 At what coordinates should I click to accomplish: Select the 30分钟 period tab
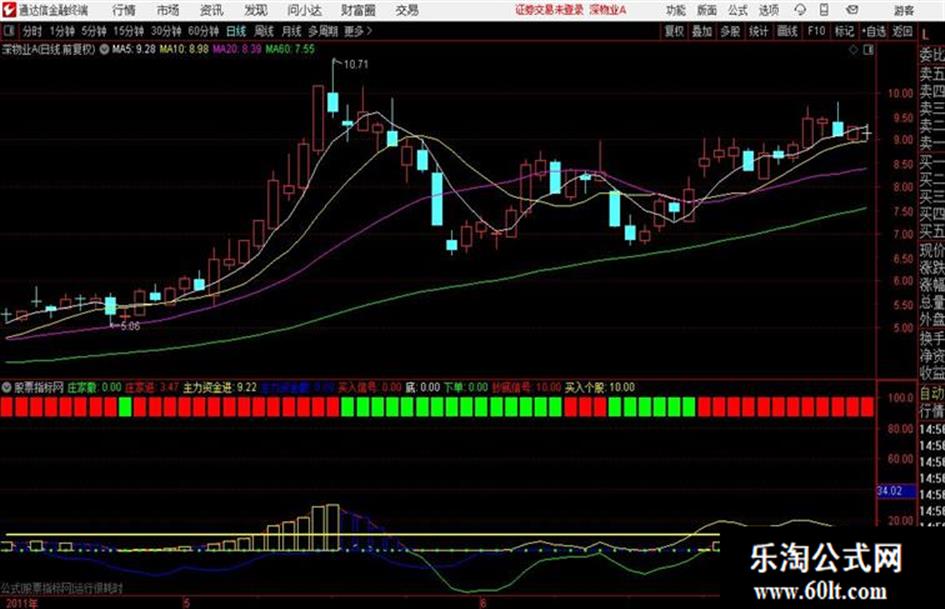tap(166, 31)
